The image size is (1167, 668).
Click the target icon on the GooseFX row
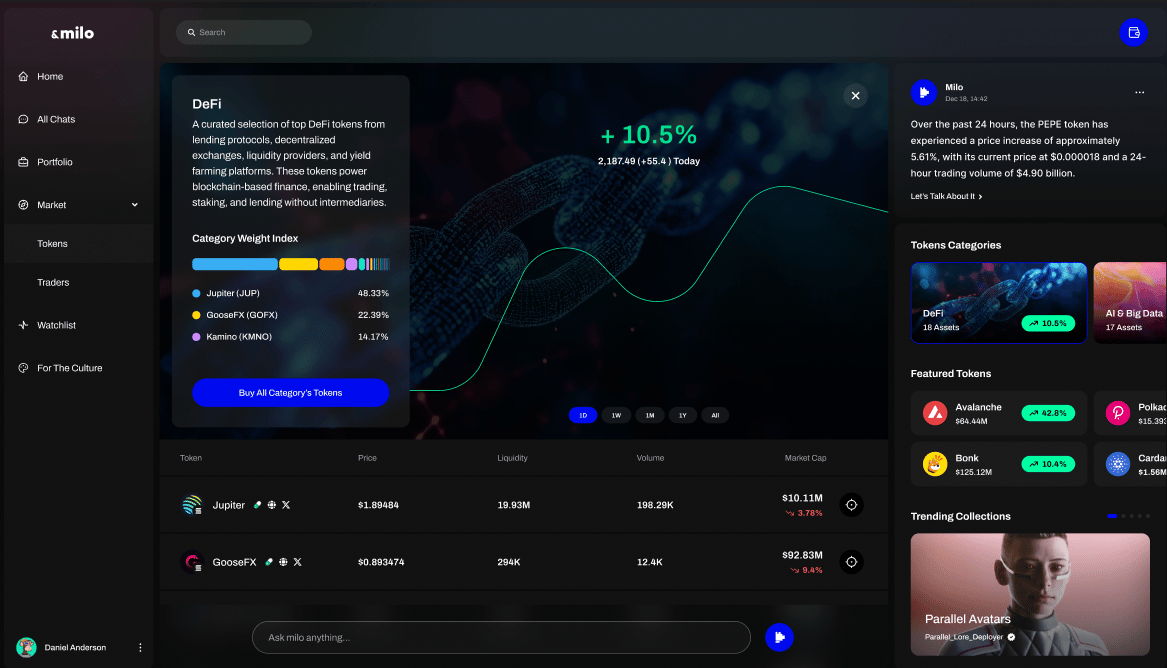[851, 561]
